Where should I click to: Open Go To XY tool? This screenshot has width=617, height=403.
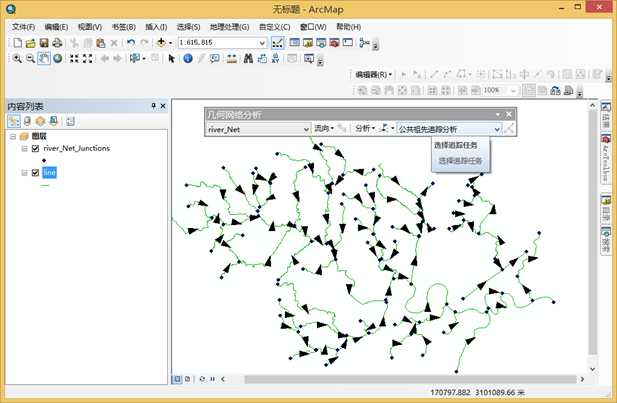275,59
